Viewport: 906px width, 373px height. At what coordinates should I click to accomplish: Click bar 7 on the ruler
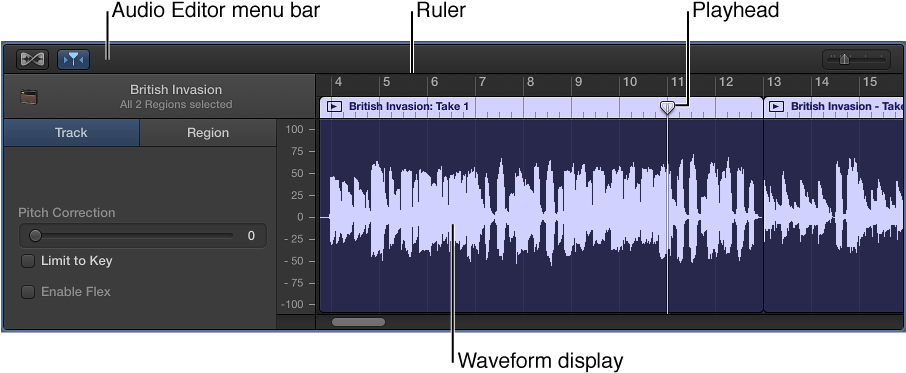click(x=482, y=82)
